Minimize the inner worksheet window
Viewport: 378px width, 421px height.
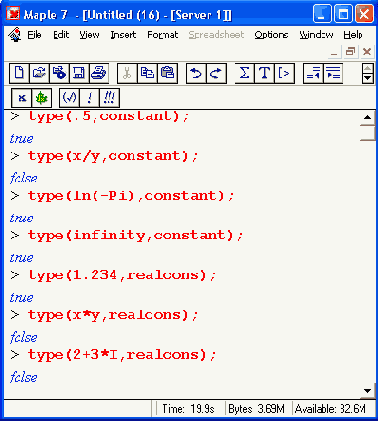[x=334, y=52]
